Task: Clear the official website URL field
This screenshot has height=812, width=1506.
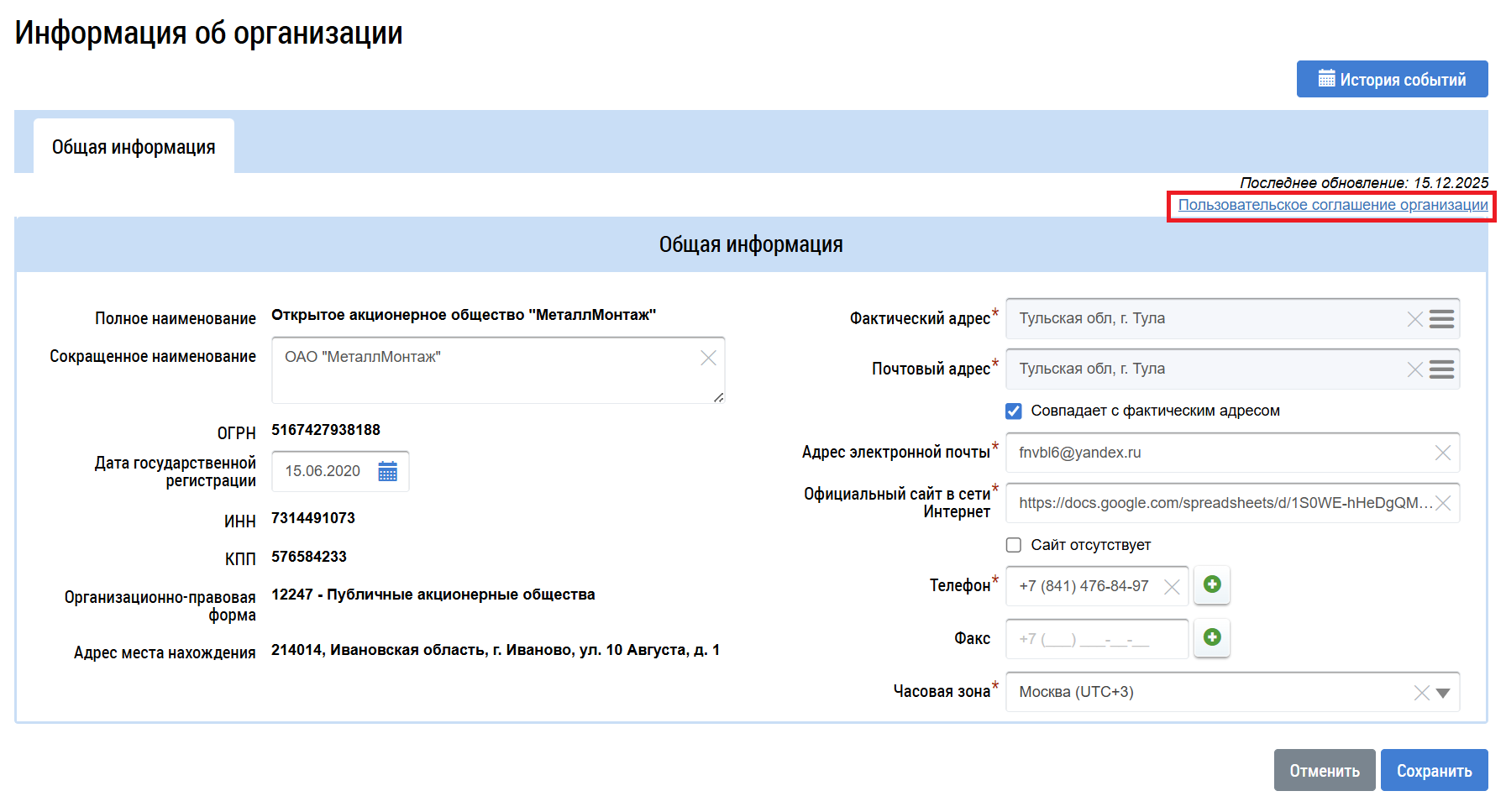Action: [x=1443, y=503]
